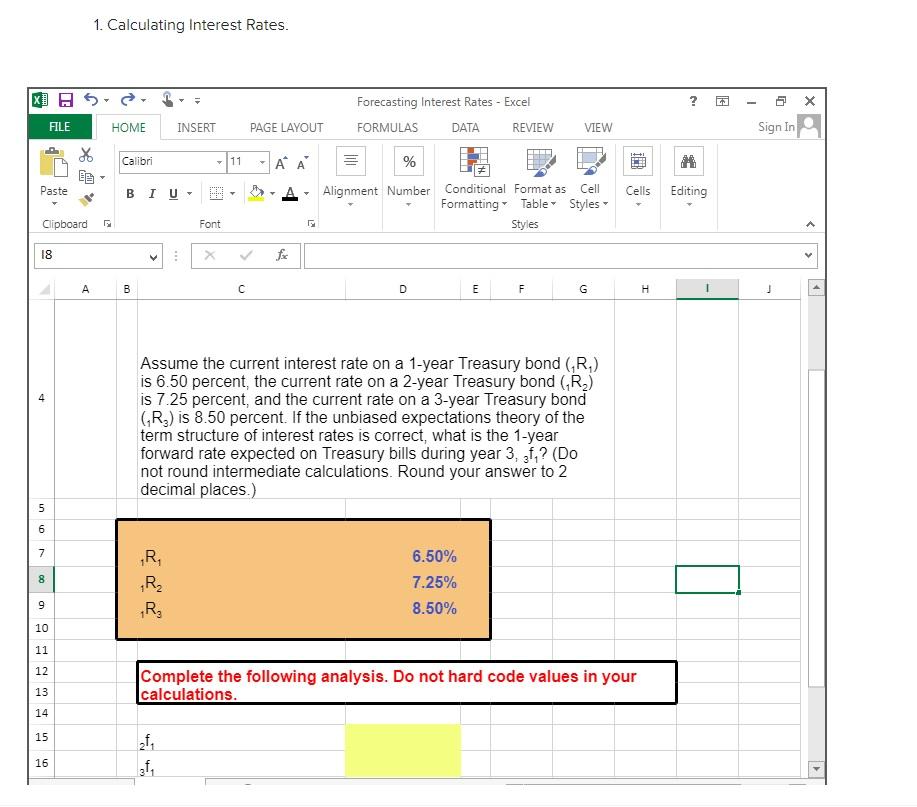The width and height of the screenshot is (917, 807).
Task: Click the Save icon in quick access toolbar
Action: click(x=66, y=100)
